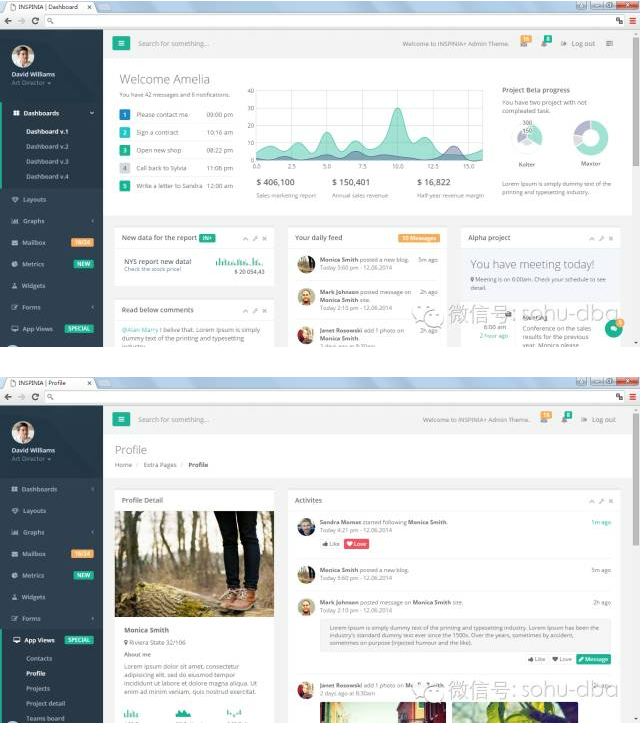
Task: Collapse the Activites panel in Profile window
Action: [x=592, y=501]
